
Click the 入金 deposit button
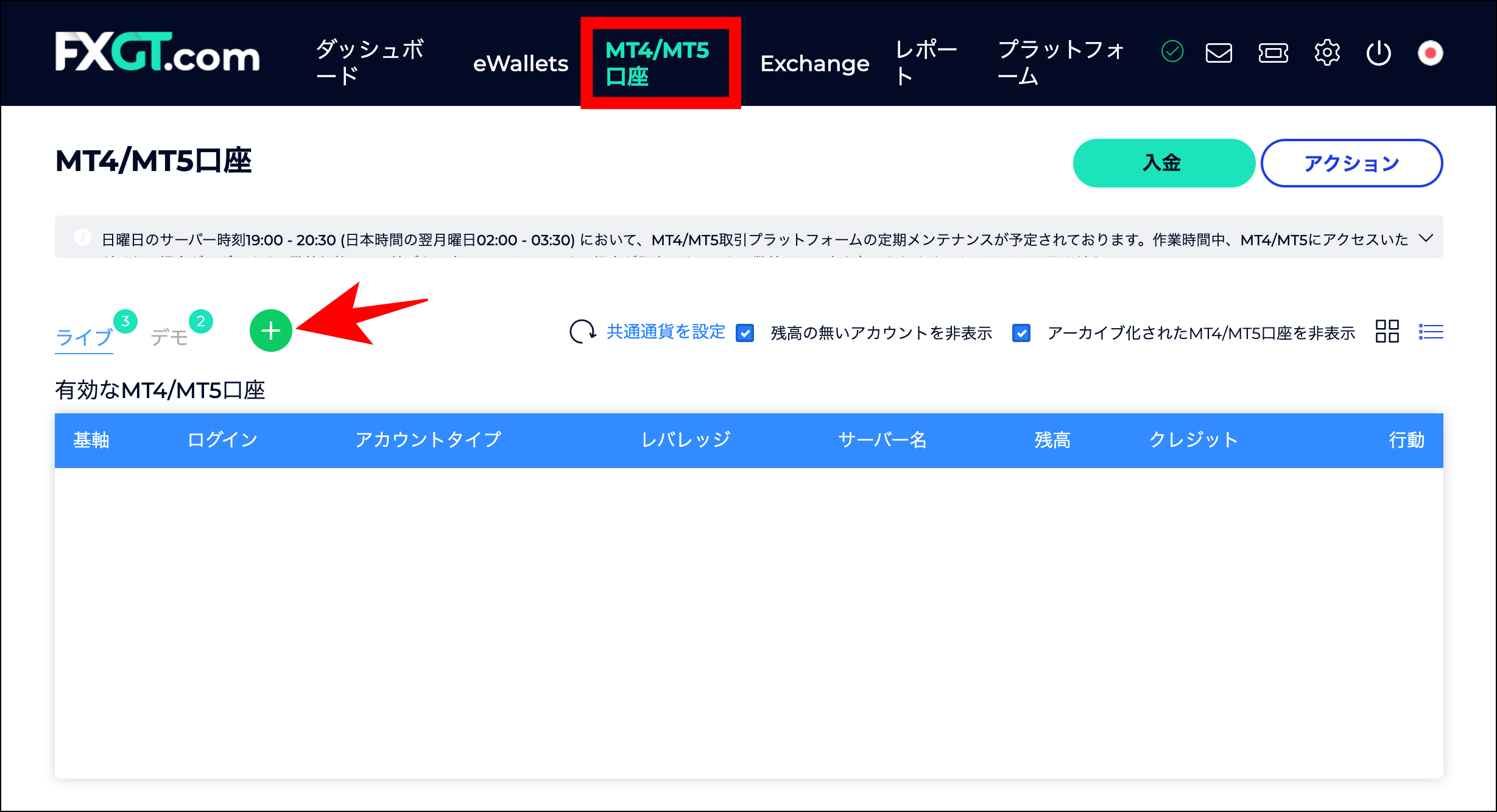point(1163,163)
